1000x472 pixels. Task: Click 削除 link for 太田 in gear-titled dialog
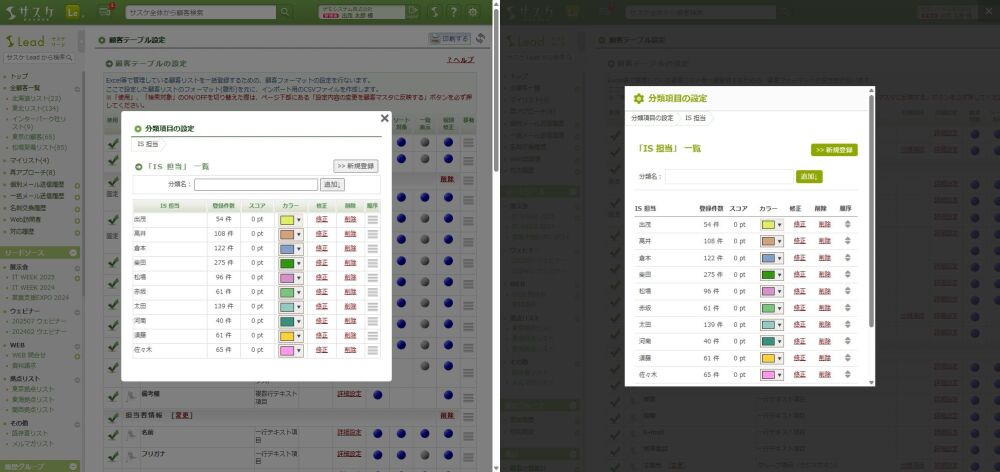pos(824,324)
